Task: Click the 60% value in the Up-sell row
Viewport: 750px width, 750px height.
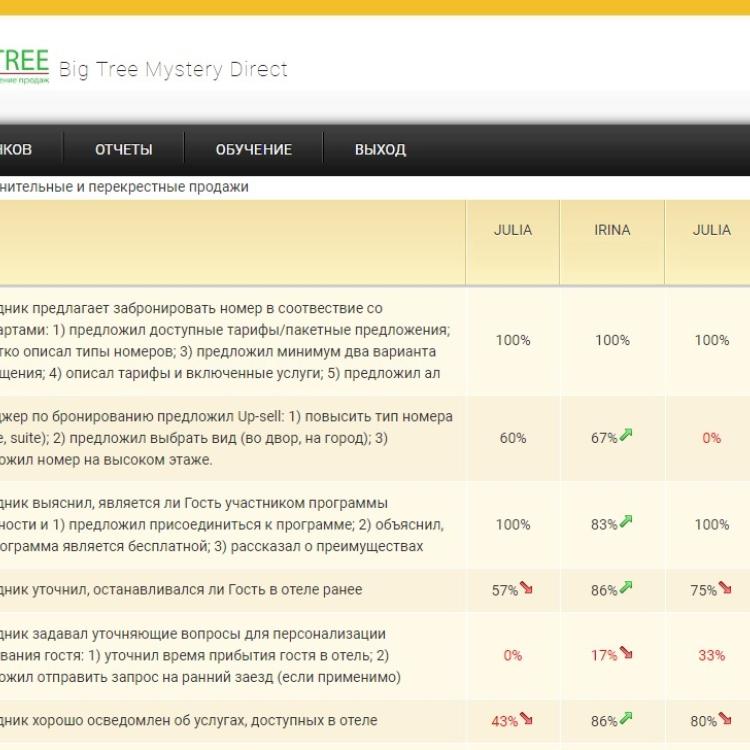Action: click(x=513, y=438)
